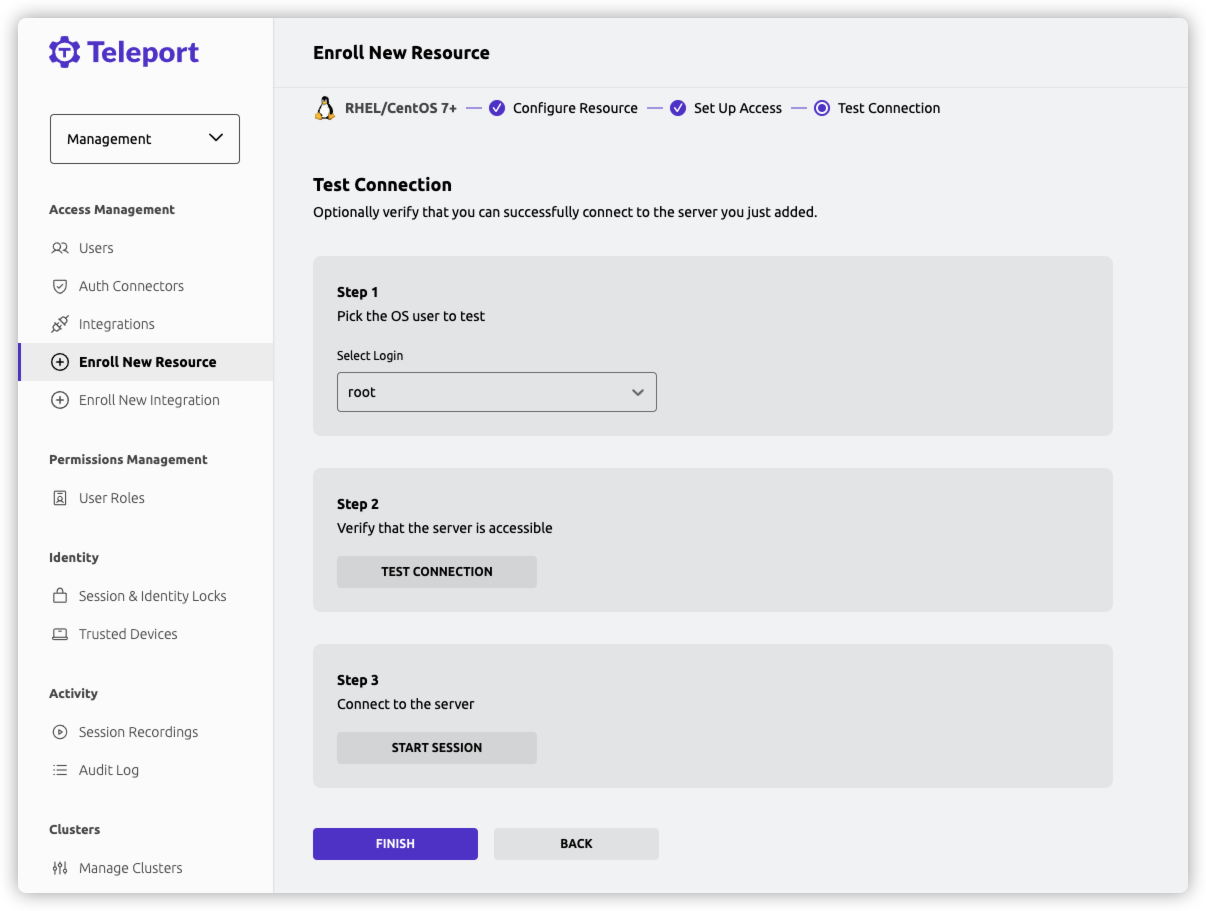Click the Activity section header
This screenshot has width=1206, height=911.
[x=73, y=694]
